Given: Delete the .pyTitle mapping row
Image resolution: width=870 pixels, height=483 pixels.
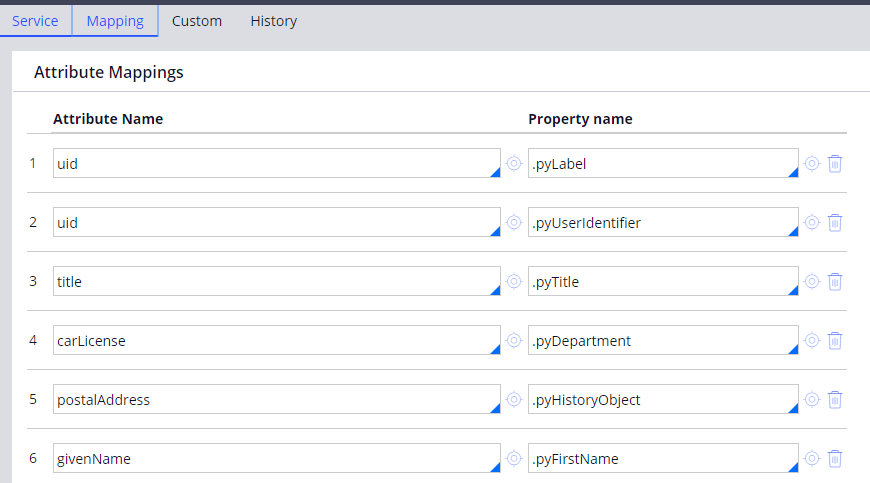Looking at the screenshot, I should (835, 282).
